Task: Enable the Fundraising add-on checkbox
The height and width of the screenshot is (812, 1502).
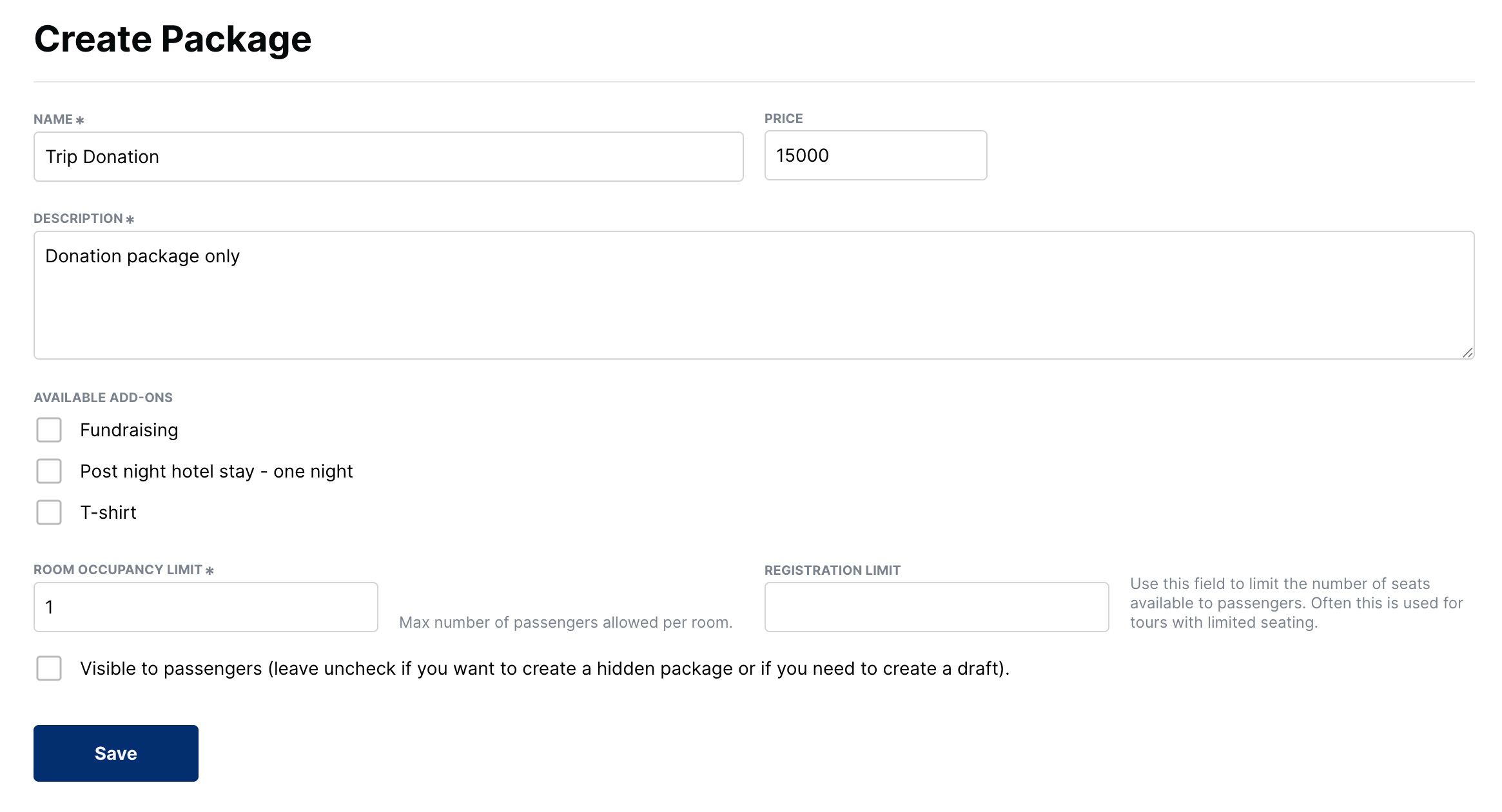Action: [x=49, y=430]
